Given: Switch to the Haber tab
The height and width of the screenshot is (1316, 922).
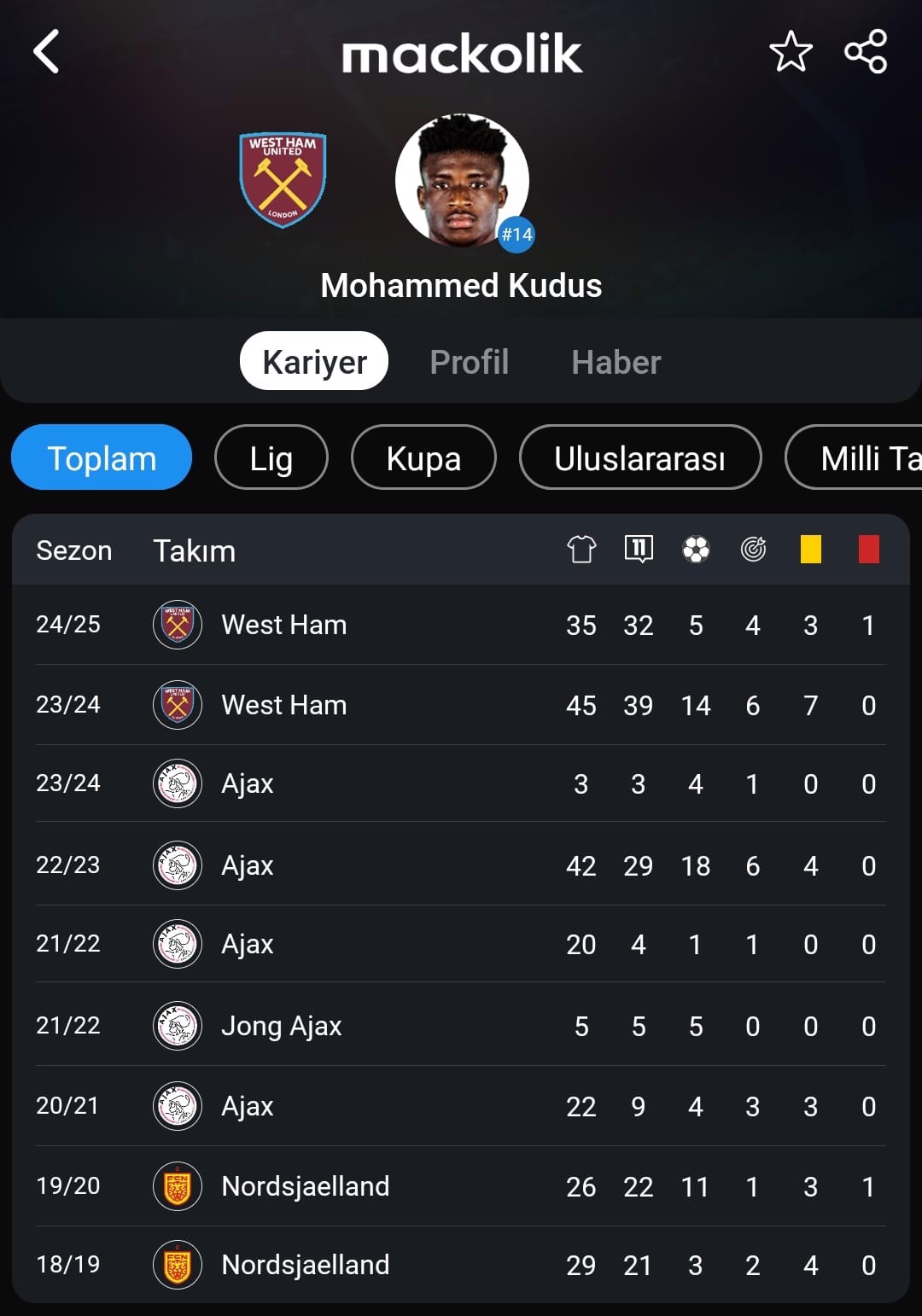Looking at the screenshot, I should pyautogui.click(x=616, y=362).
